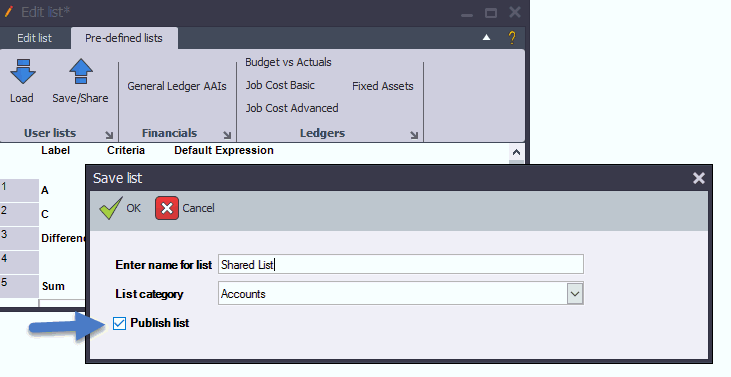This screenshot has width=731, height=377.
Task: Click the Save/Share upload arrow icon
Action: click(x=81, y=71)
